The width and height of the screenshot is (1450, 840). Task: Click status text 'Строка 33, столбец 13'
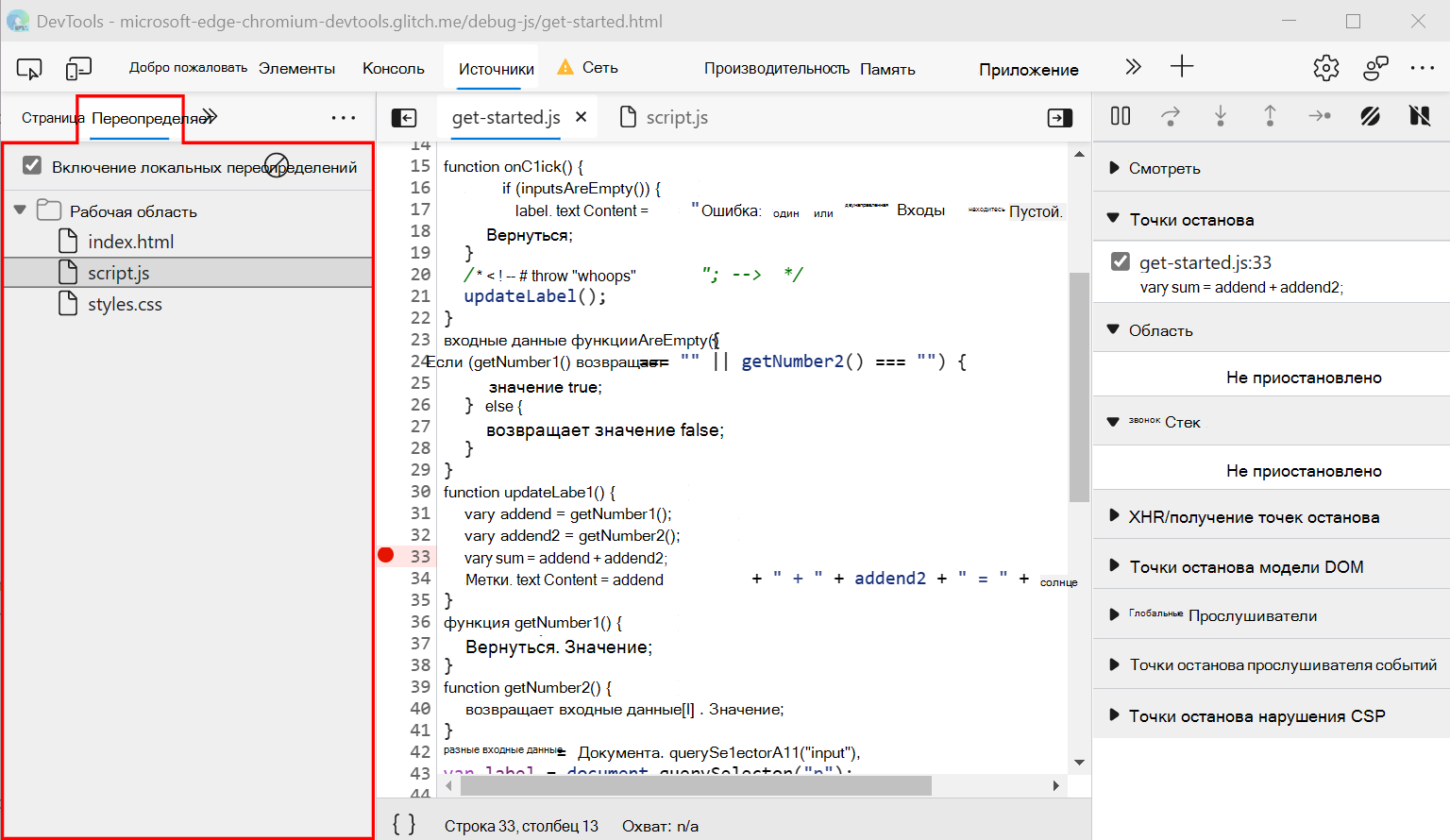521,826
